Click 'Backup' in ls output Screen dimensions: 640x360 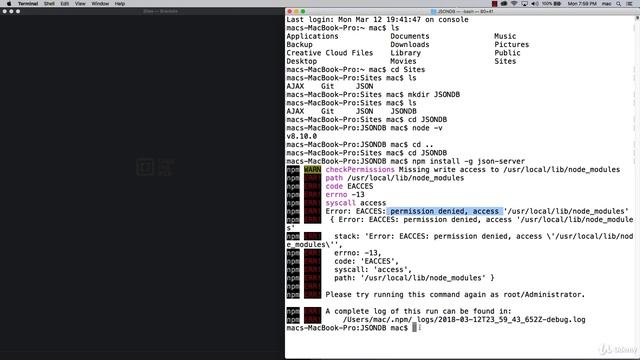point(299,44)
